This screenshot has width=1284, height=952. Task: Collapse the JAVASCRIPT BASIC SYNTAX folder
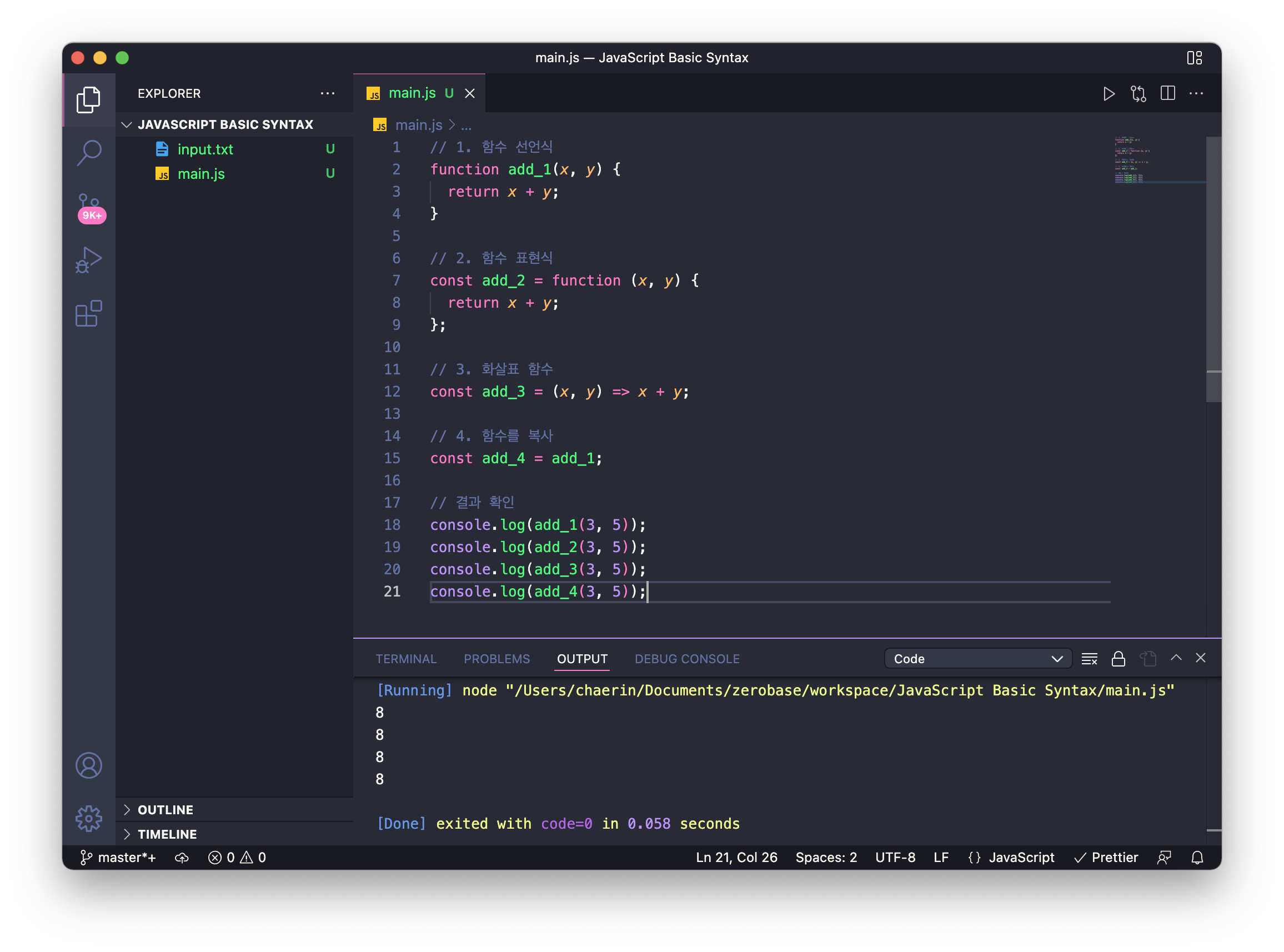(225, 124)
